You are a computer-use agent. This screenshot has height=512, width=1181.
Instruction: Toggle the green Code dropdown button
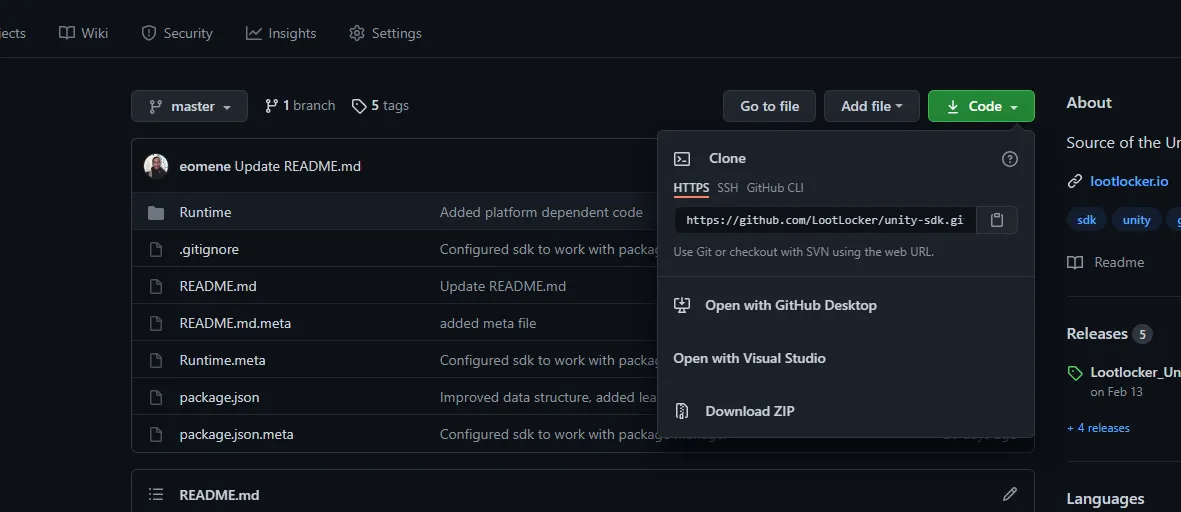(981, 106)
